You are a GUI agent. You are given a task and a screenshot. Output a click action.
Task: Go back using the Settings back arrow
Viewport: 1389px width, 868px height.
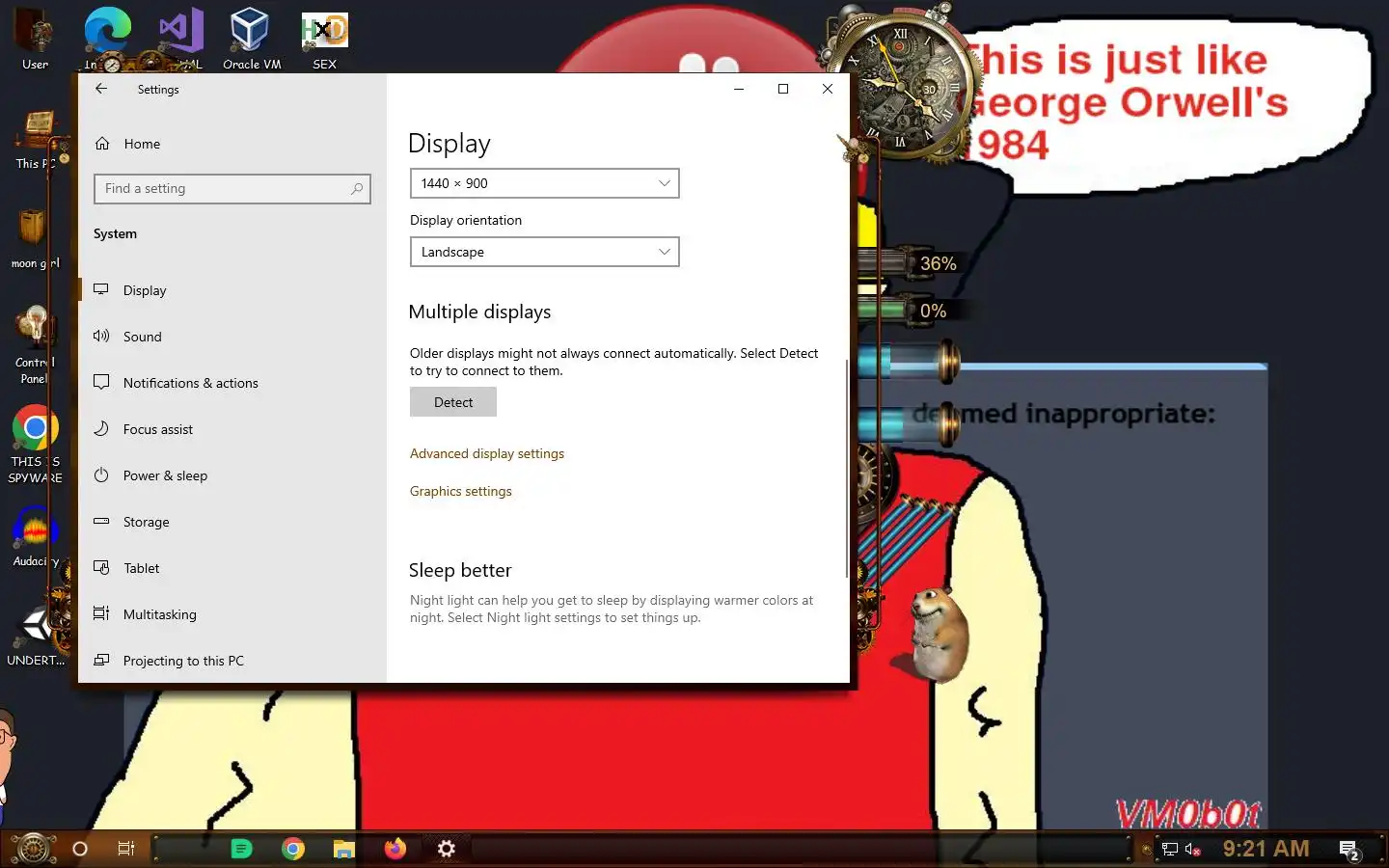pyautogui.click(x=101, y=89)
